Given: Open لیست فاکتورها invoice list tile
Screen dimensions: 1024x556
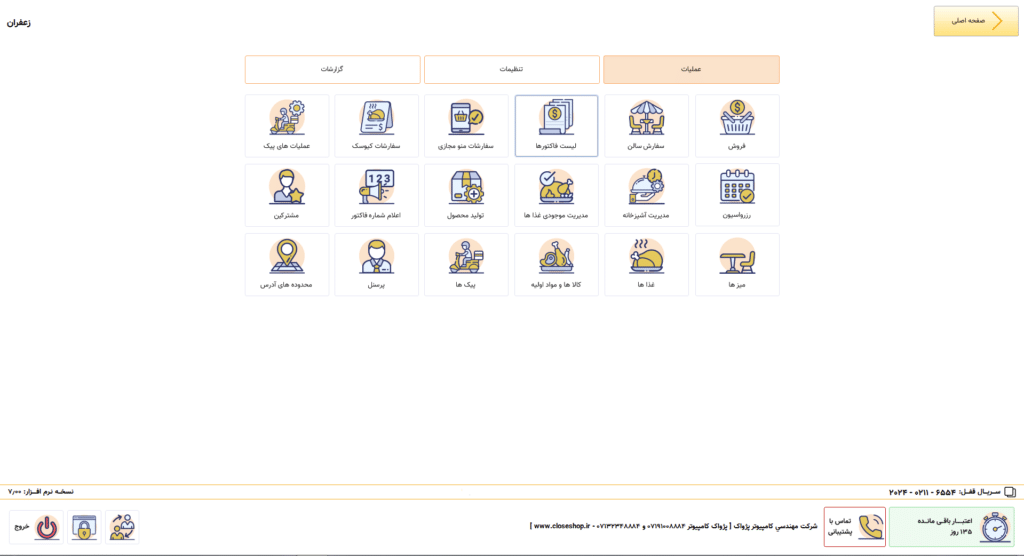Looking at the screenshot, I should click(556, 125).
